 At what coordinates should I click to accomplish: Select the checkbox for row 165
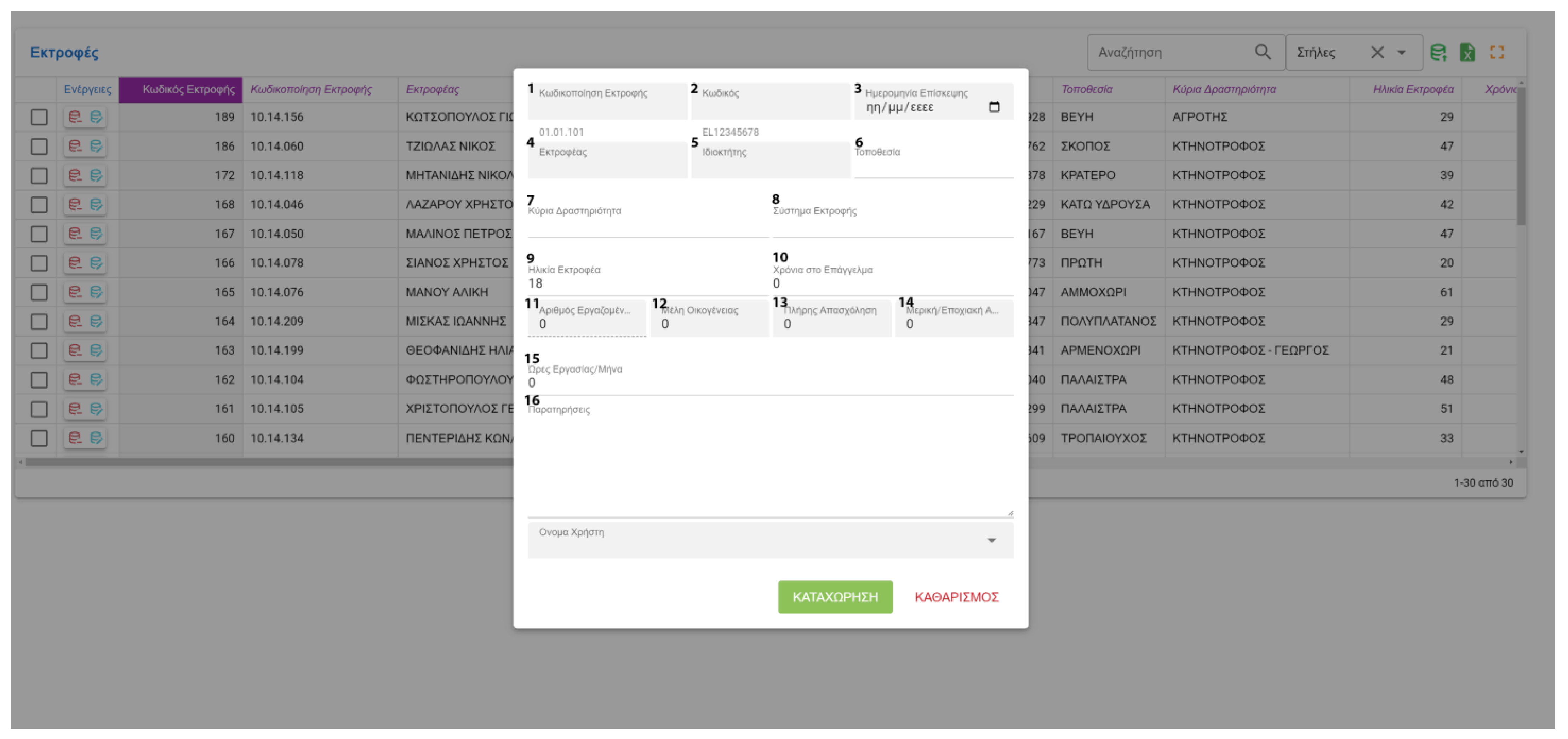40,292
